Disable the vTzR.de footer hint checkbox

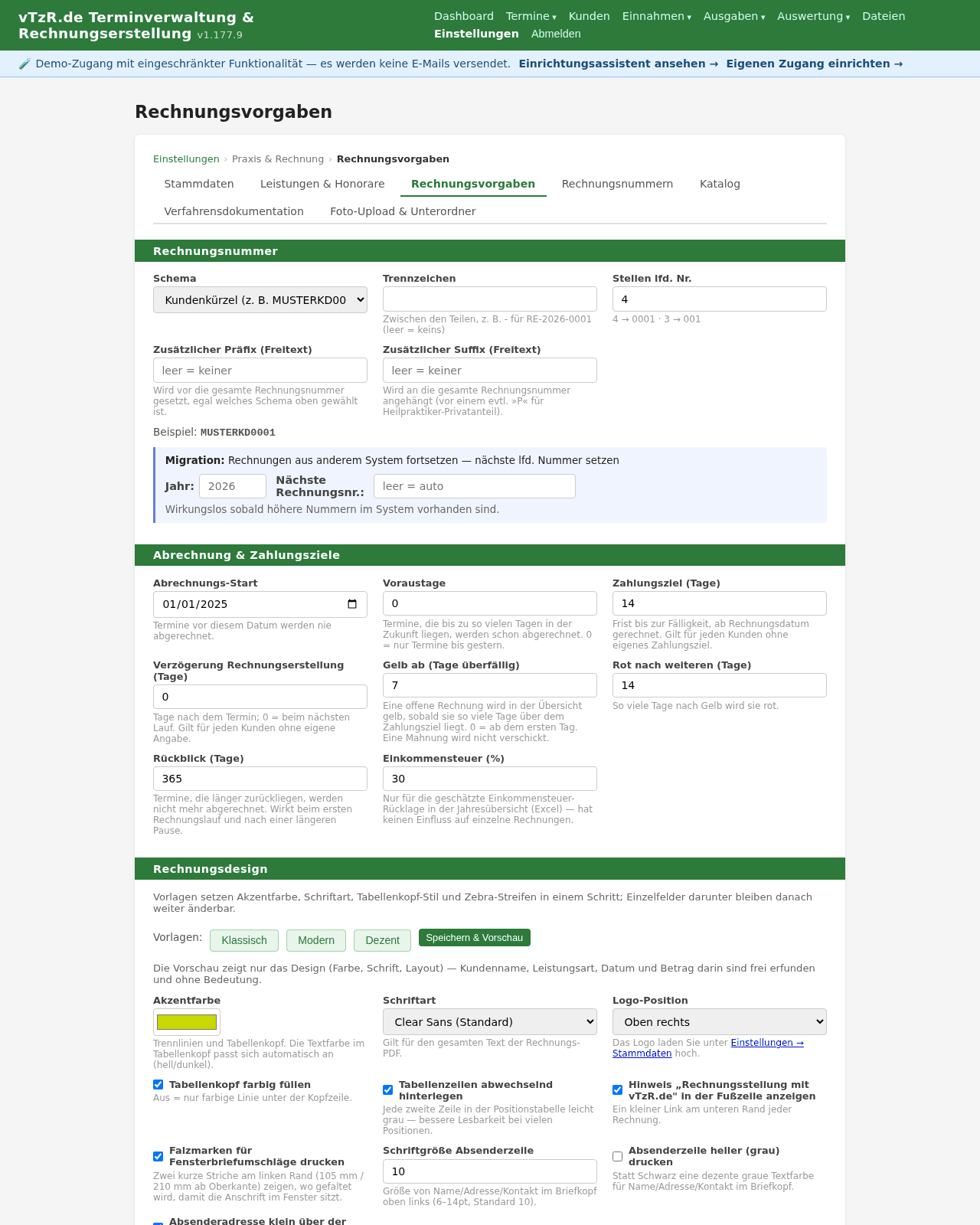click(x=617, y=1089)
